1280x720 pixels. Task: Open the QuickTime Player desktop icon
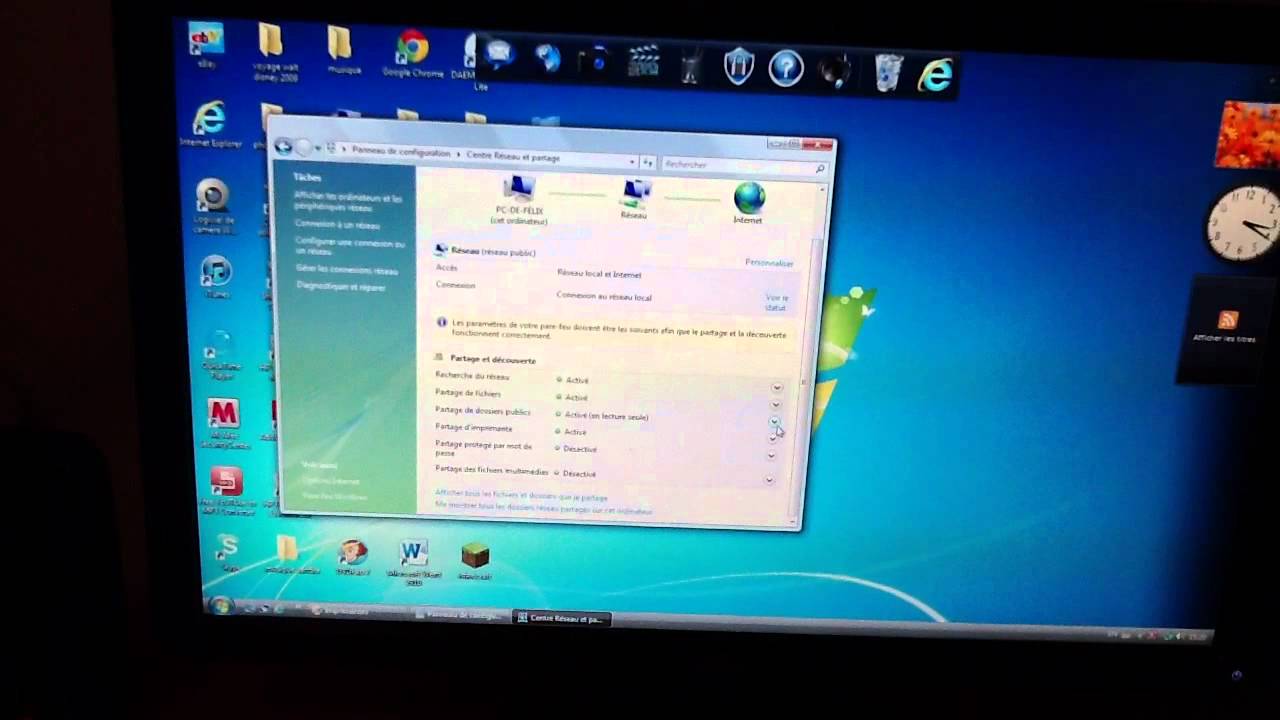pyautogui.click(x=219, y=357)
